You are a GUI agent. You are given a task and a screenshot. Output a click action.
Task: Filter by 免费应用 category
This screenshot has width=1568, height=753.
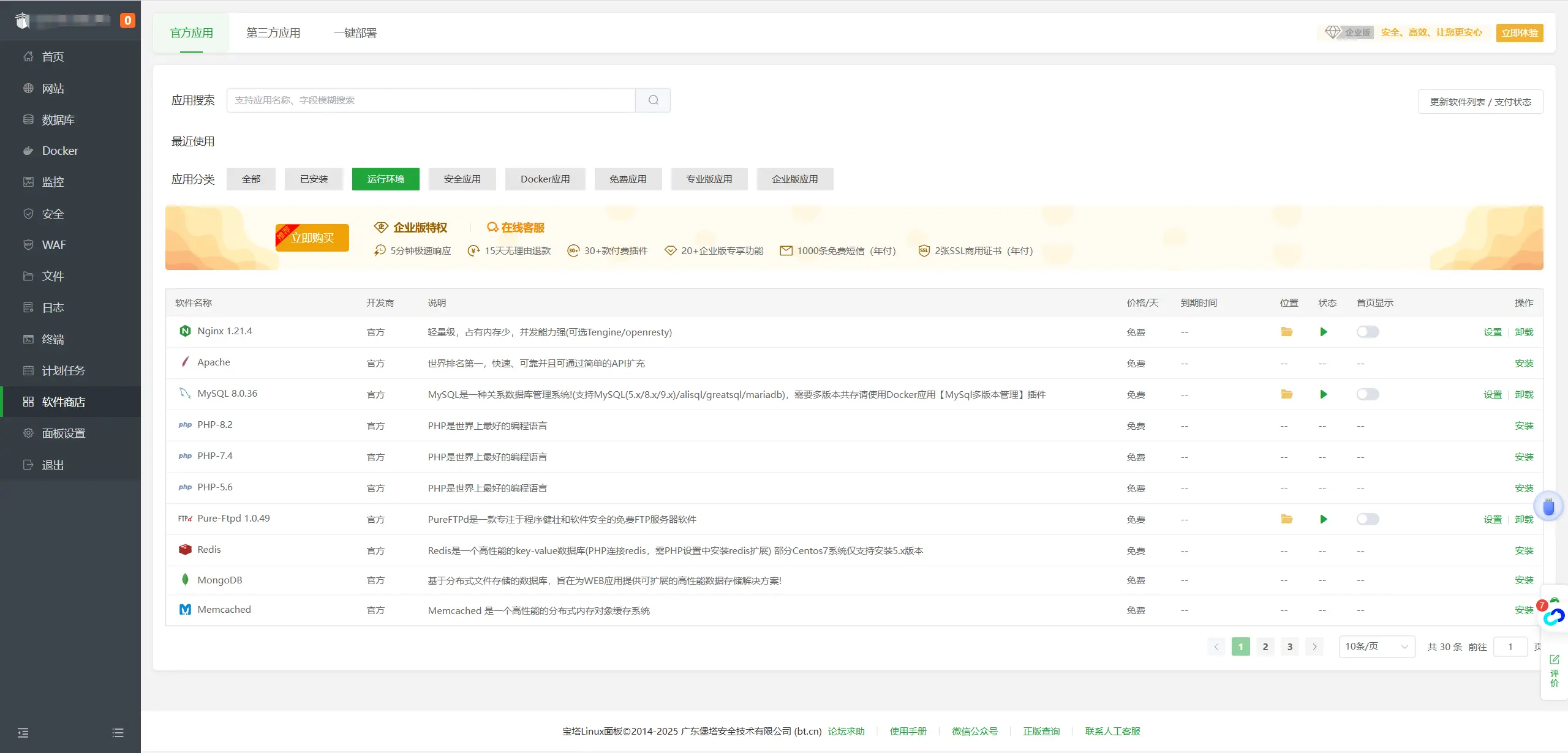click(x=628, y=179)
